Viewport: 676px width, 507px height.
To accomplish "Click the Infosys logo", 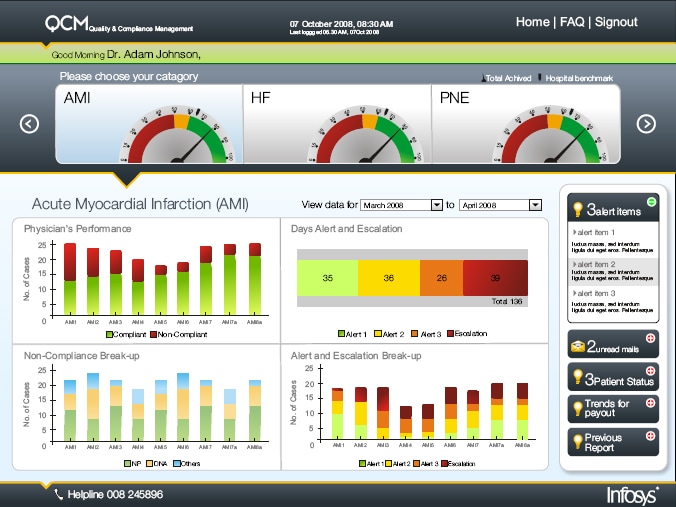I will pyautogui.click(x=632, y=495).
